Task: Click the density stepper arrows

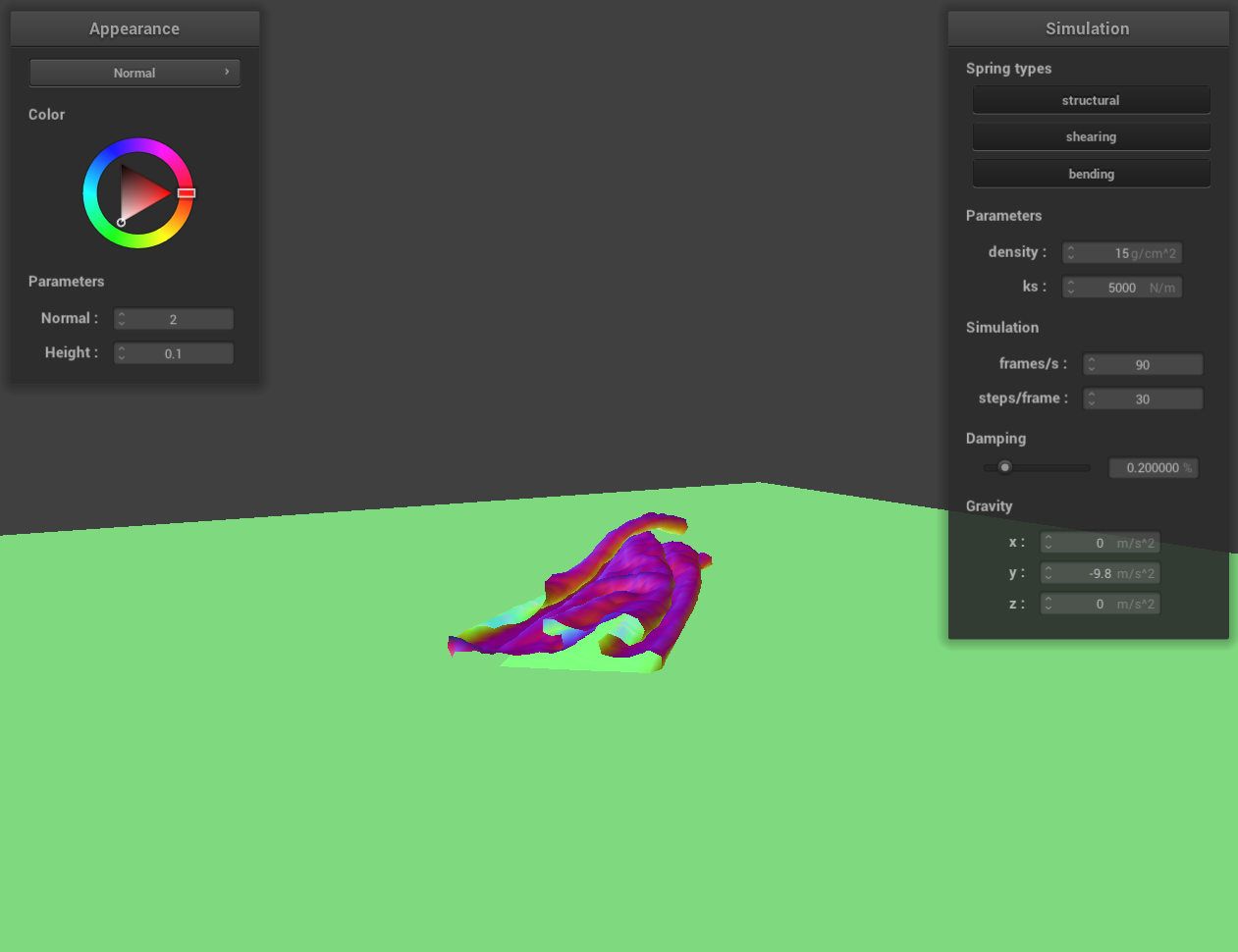Action: point(1071,253)
